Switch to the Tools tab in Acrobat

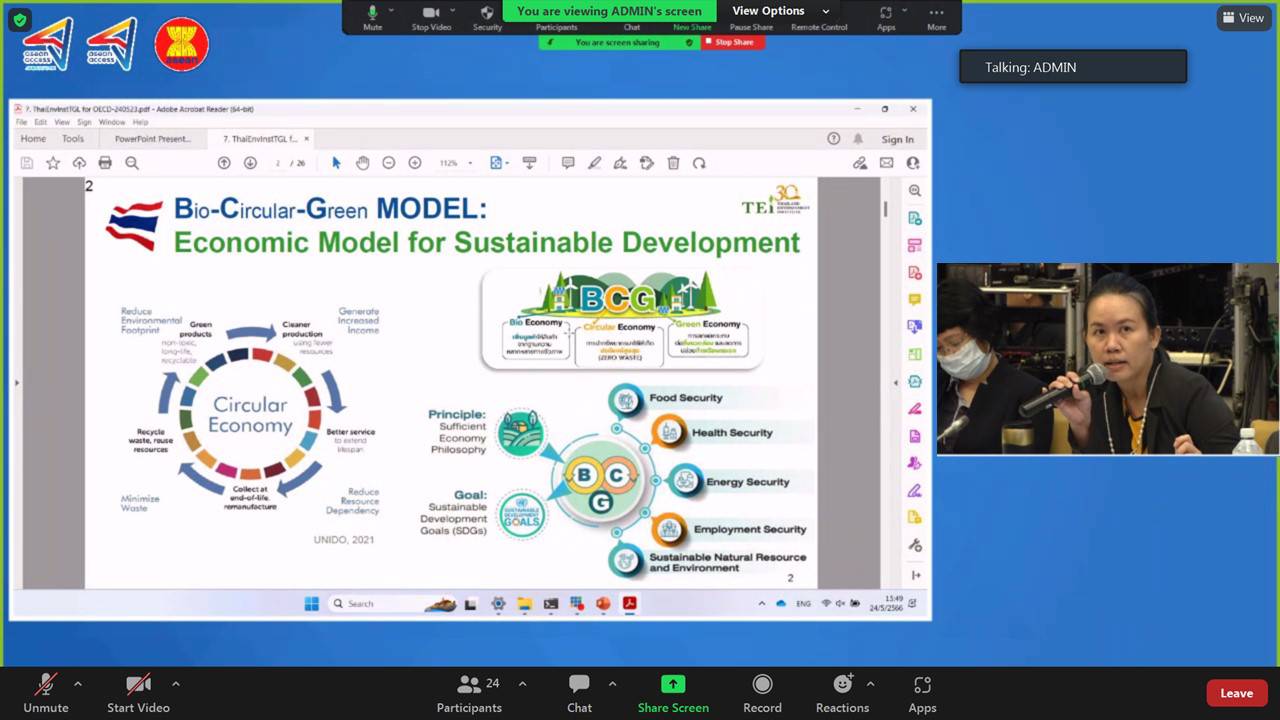[73, 139]
